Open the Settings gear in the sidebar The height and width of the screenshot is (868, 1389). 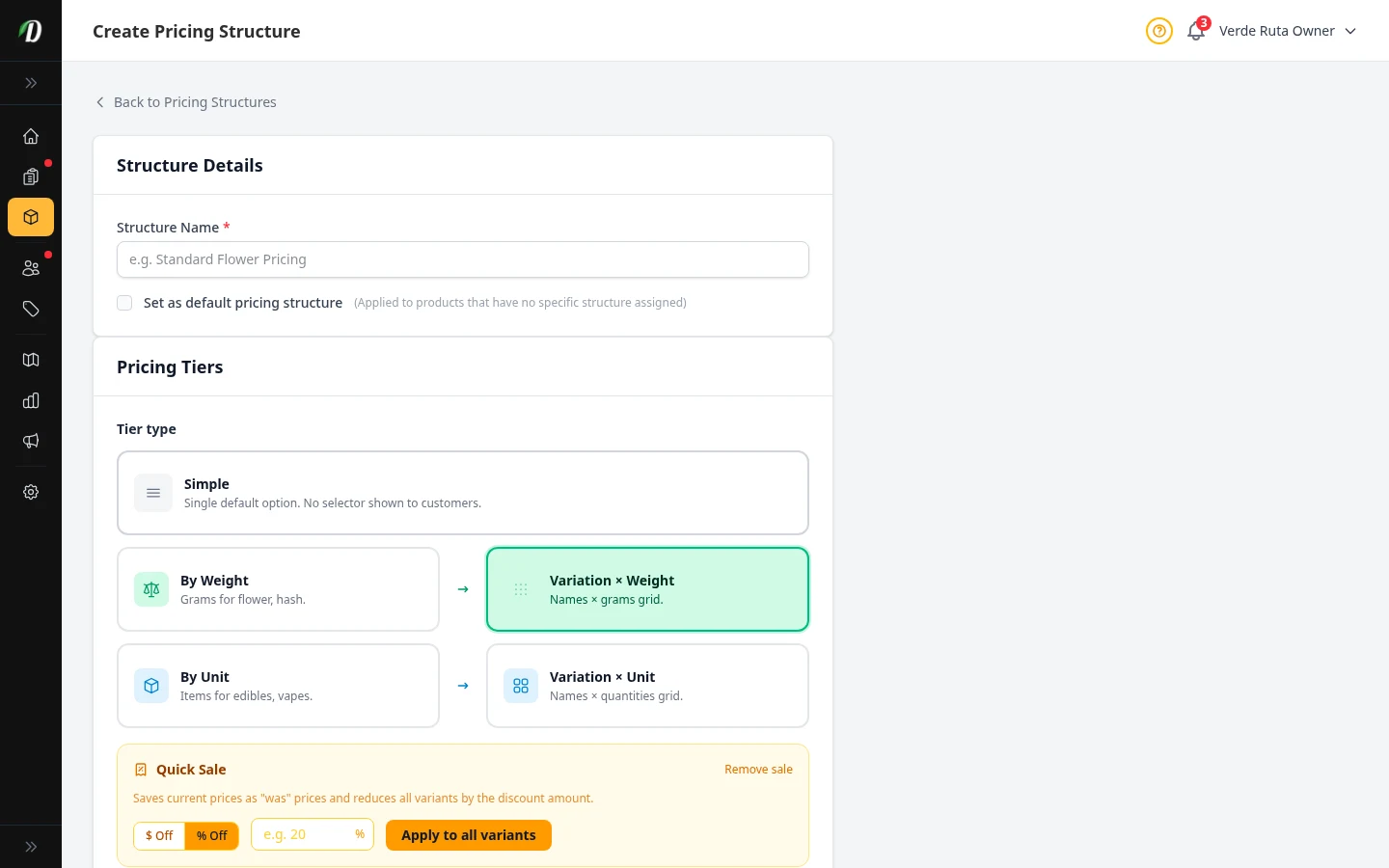(31, 492)
